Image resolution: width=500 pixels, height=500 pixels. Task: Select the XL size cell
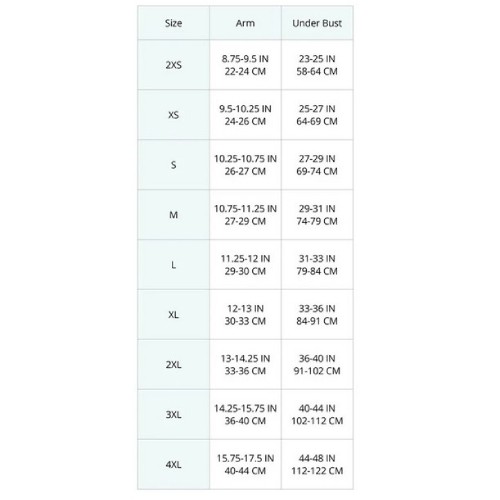pyautogui.click(x=173, y=315)
